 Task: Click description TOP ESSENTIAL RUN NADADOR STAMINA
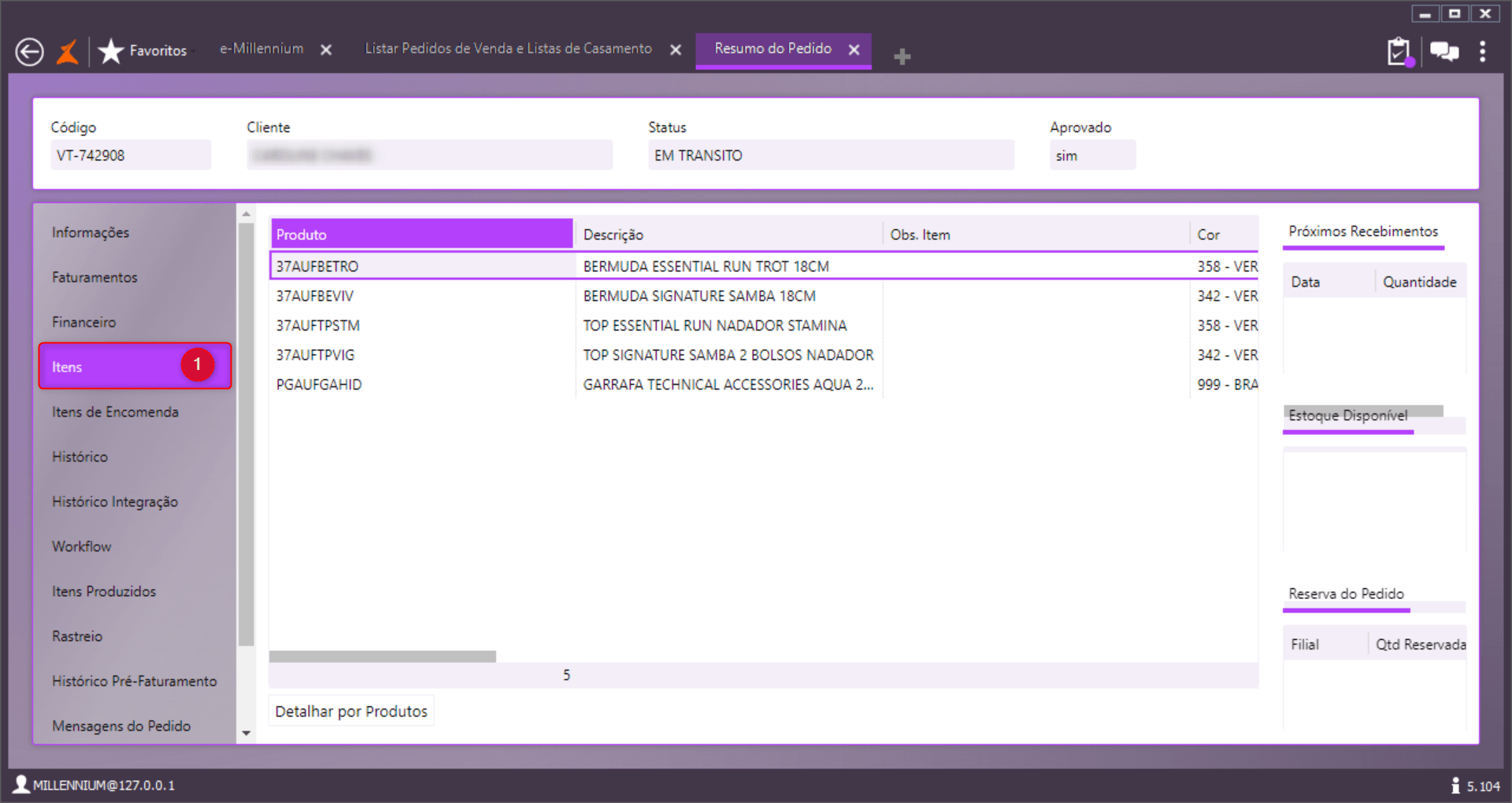coord(715,325)
